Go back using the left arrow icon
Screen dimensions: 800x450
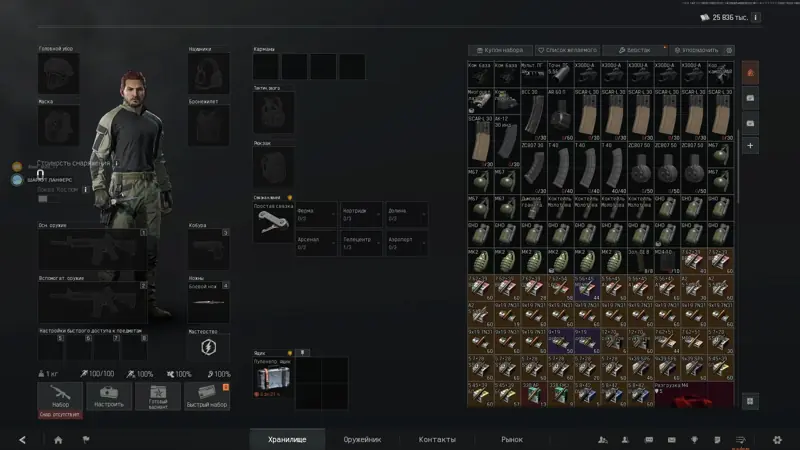pyautogui.click(x=22, y=440)
